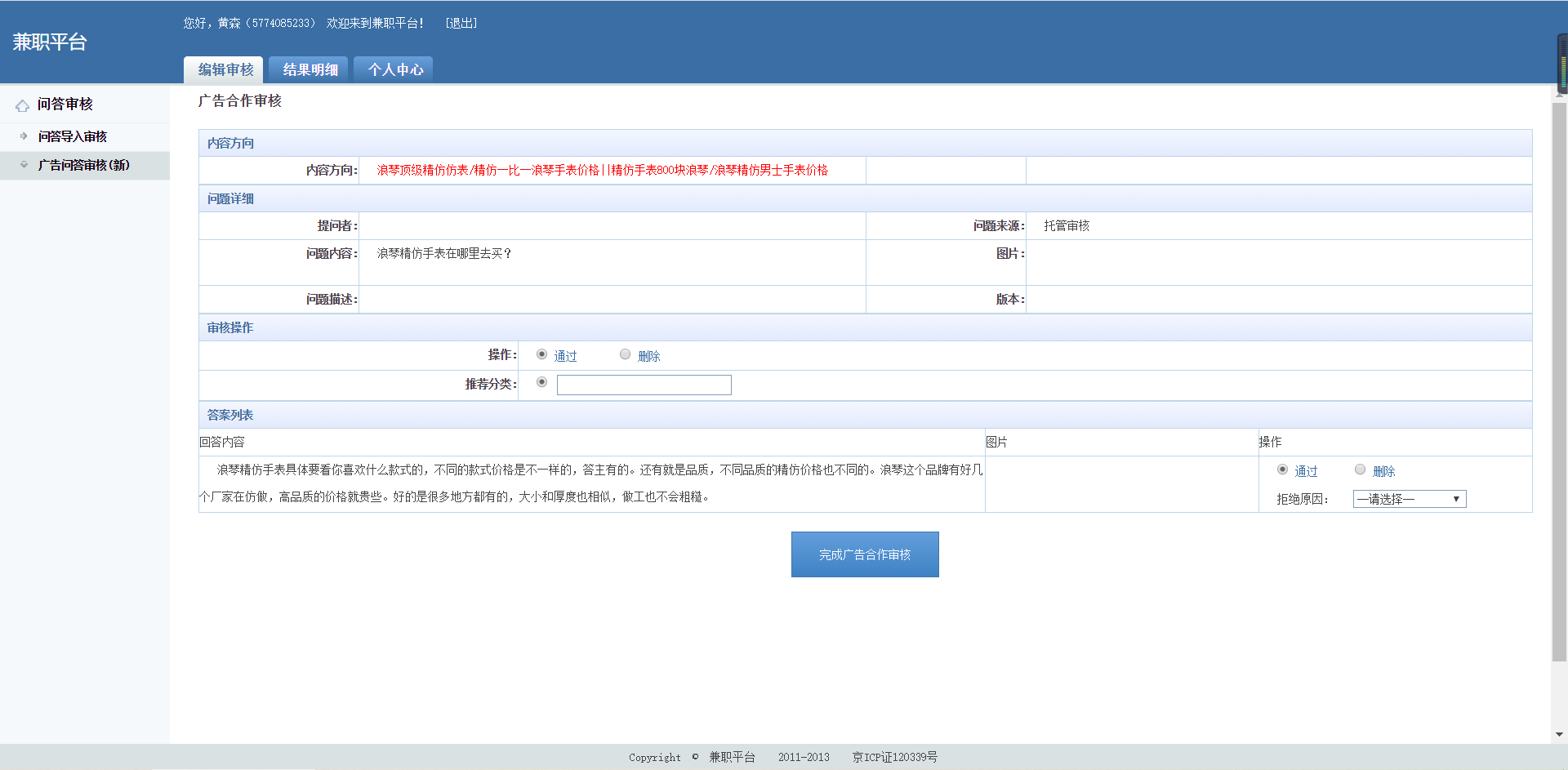Click the vertical page scrollbar track

click(1559, 694)
